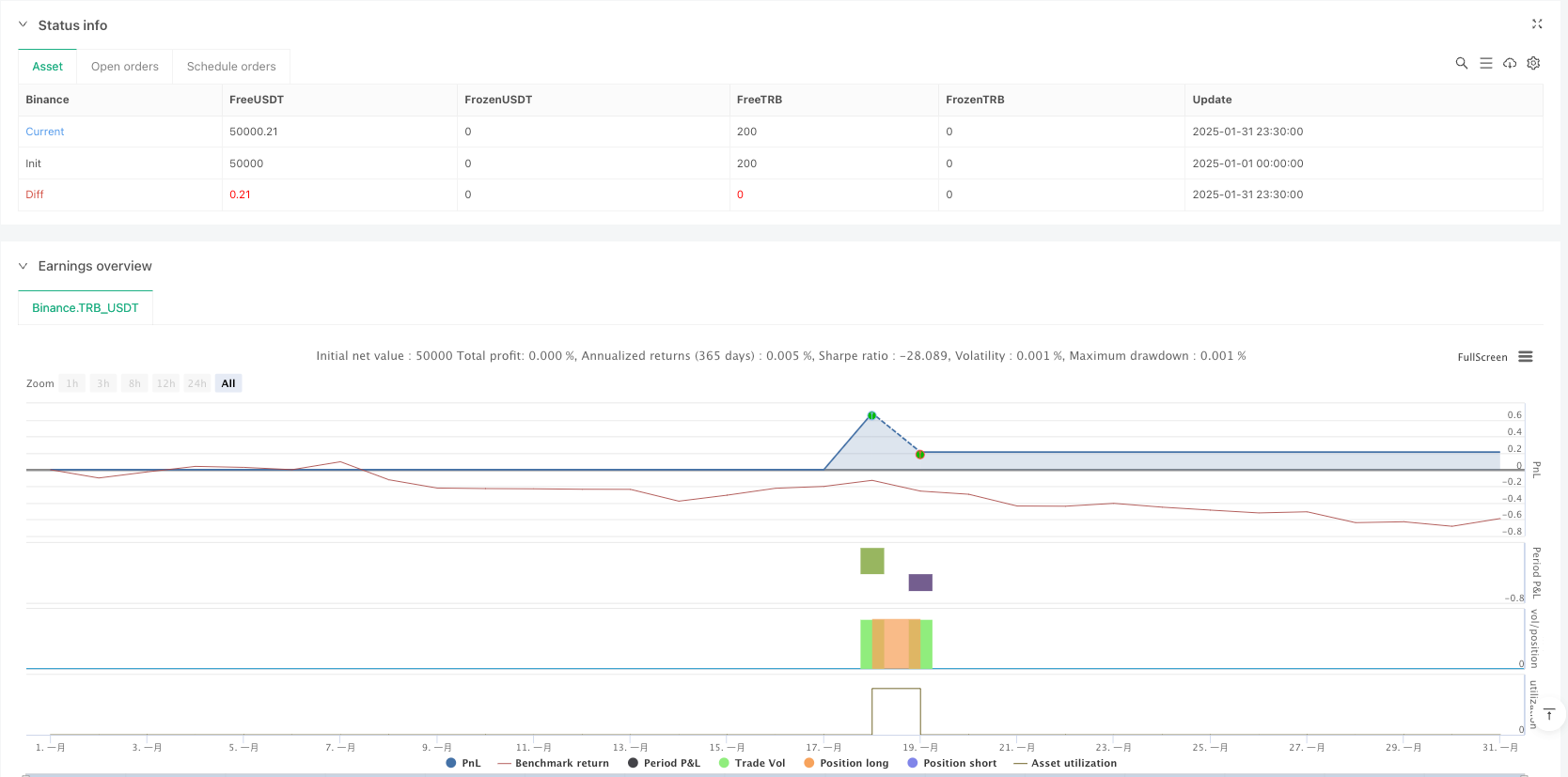The height and width of the screenshot is (777, 1568).
Task: Set chart zoom to All
Action: point(228,383)
